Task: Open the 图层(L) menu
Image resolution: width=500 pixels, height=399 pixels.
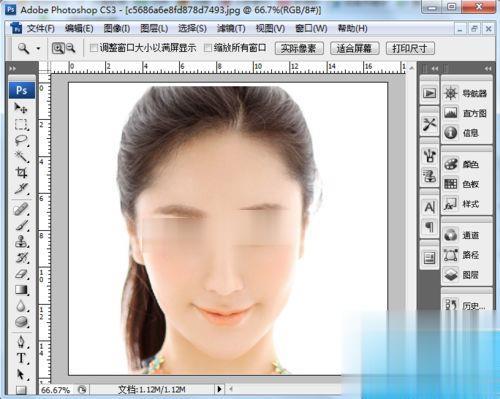Action: pos(154,29)
